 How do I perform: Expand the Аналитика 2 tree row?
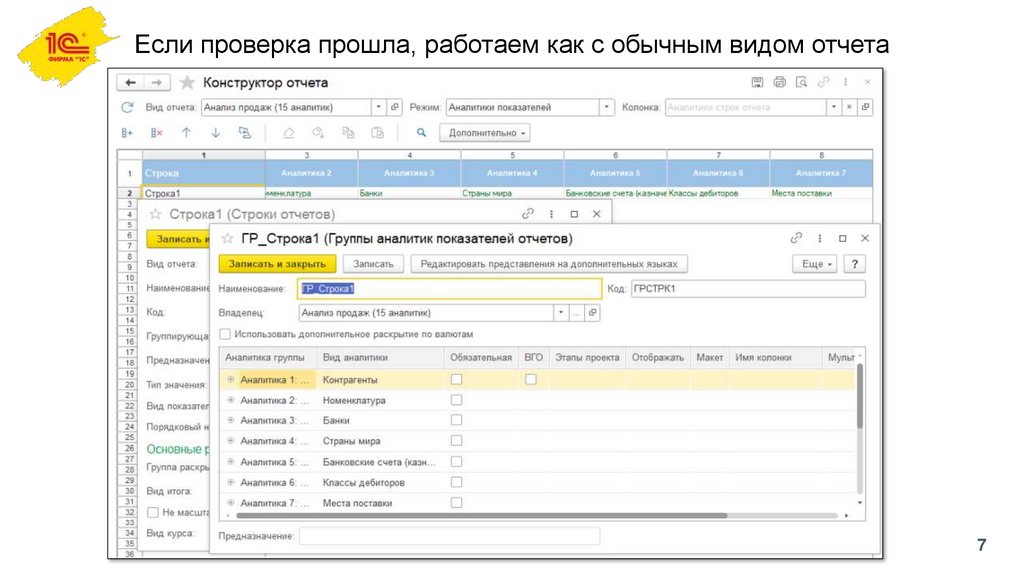(x=231, y=400)
